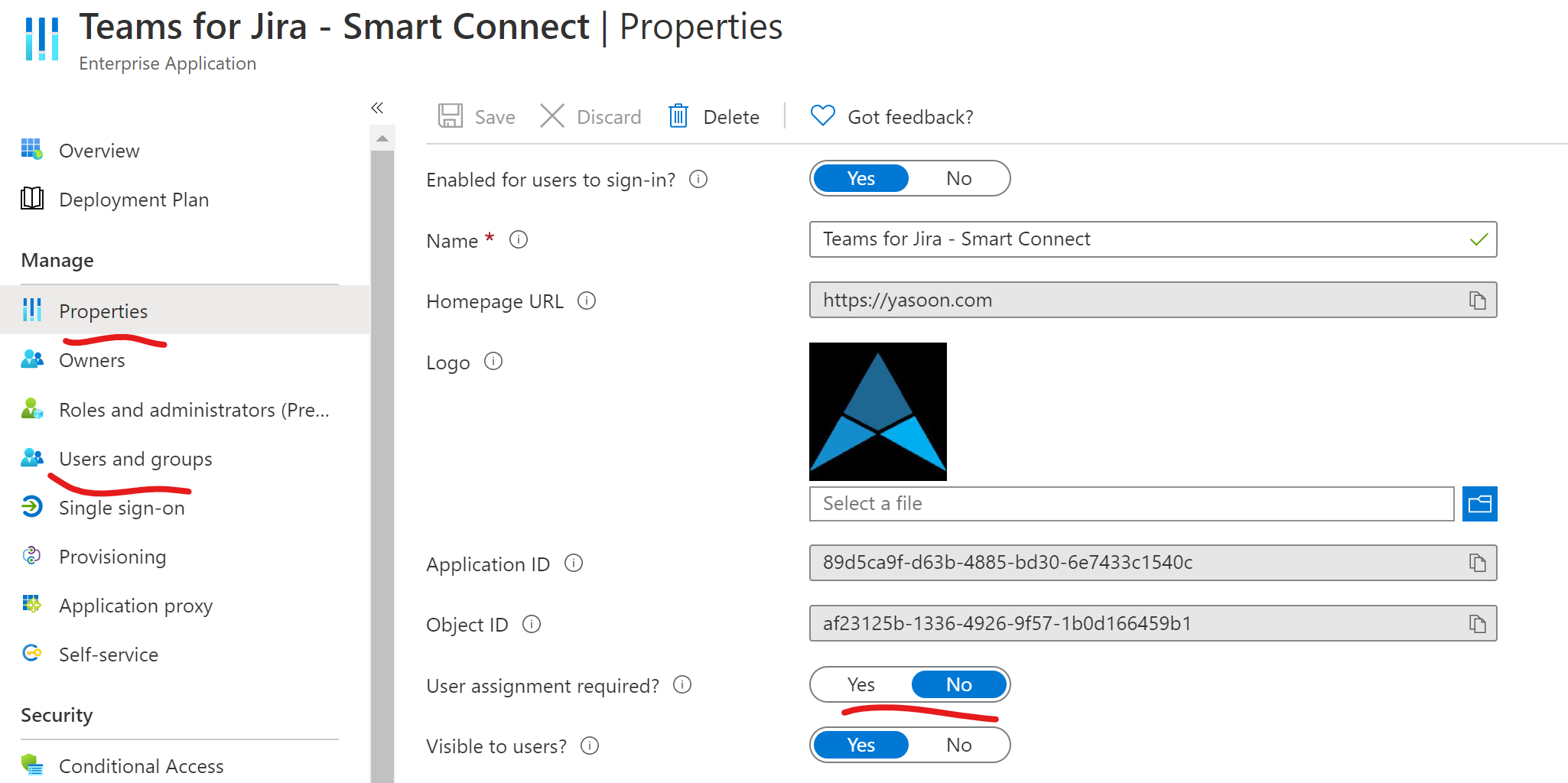Click the Name text field
This screenshot has width=1568, height=783.
[x=1140, y=240]
